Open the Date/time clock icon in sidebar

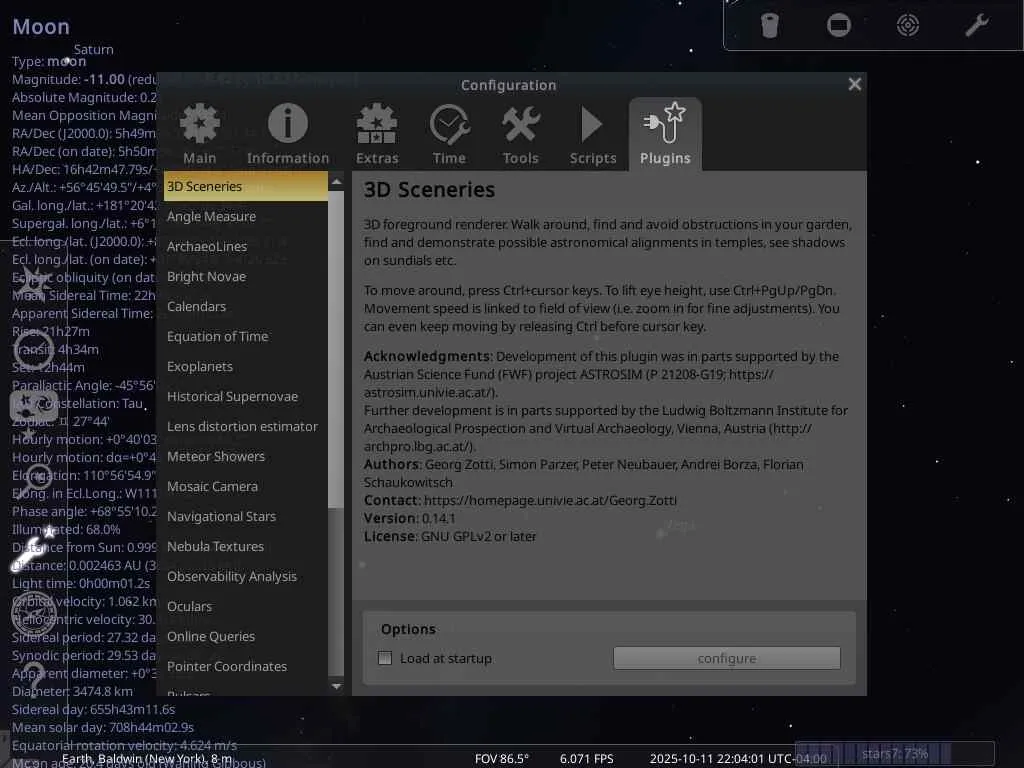33,348
